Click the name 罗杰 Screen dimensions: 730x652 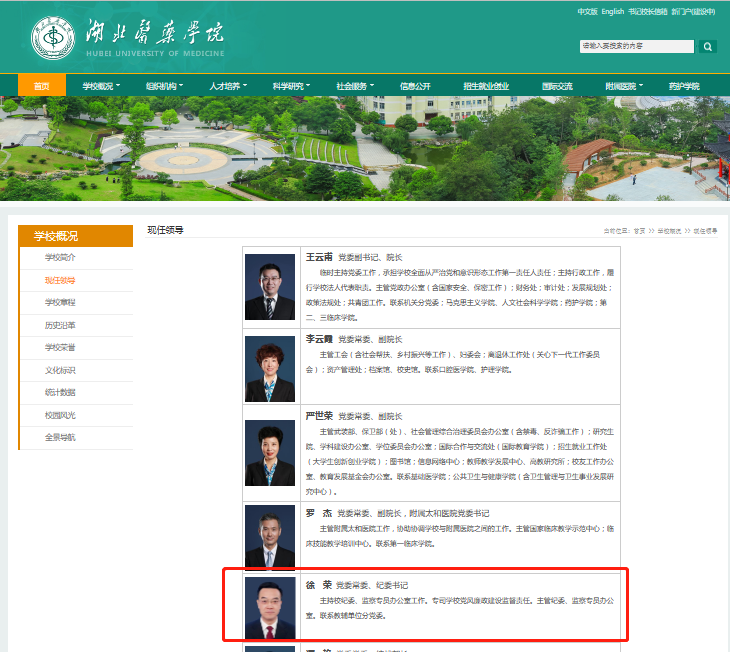click(x=319, y=513)
